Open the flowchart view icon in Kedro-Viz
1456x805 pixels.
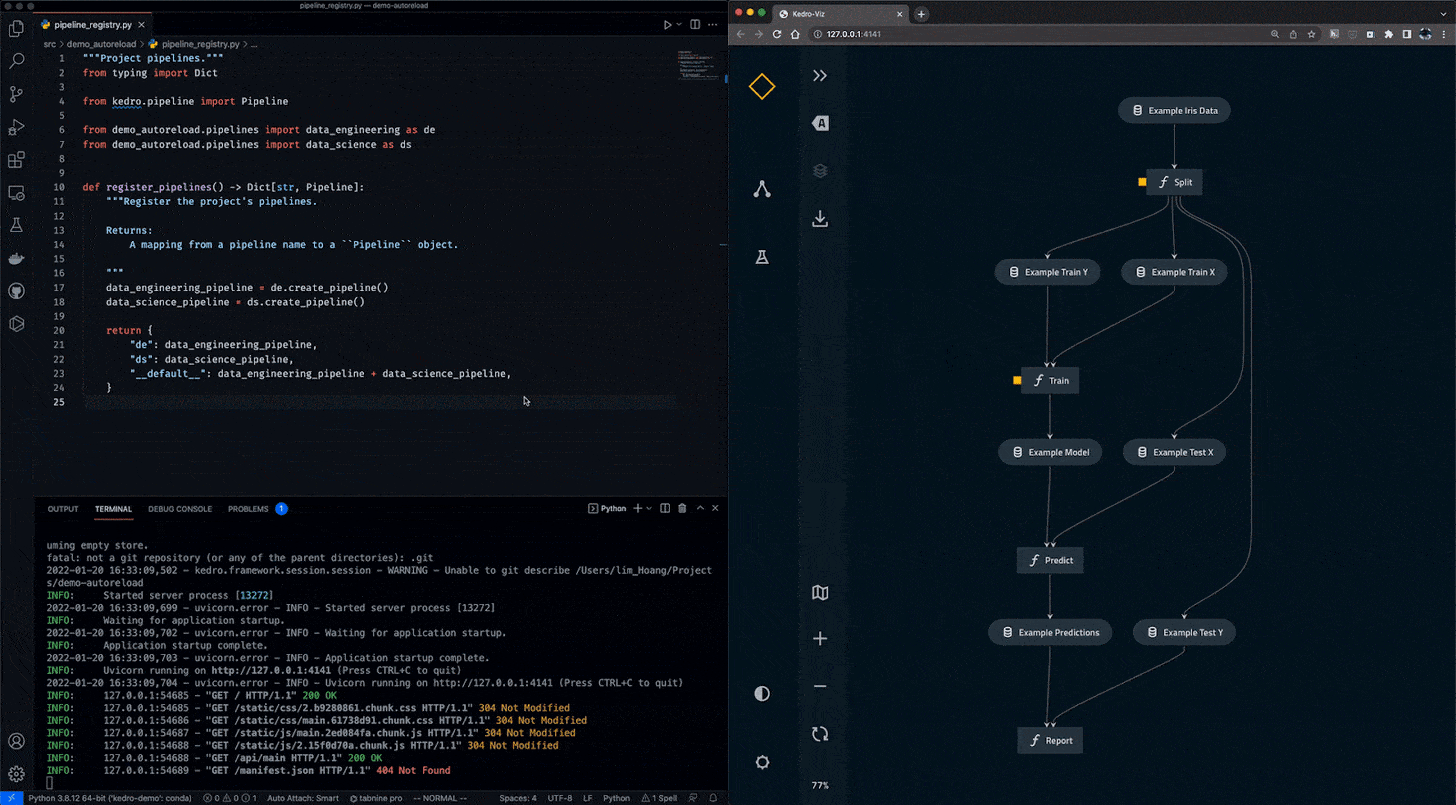762,189
